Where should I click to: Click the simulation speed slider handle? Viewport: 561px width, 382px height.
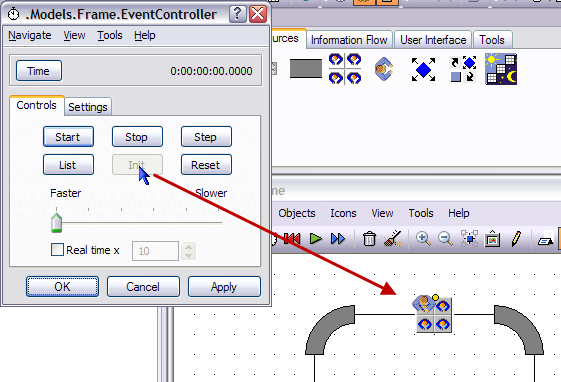tap(57, 223)
